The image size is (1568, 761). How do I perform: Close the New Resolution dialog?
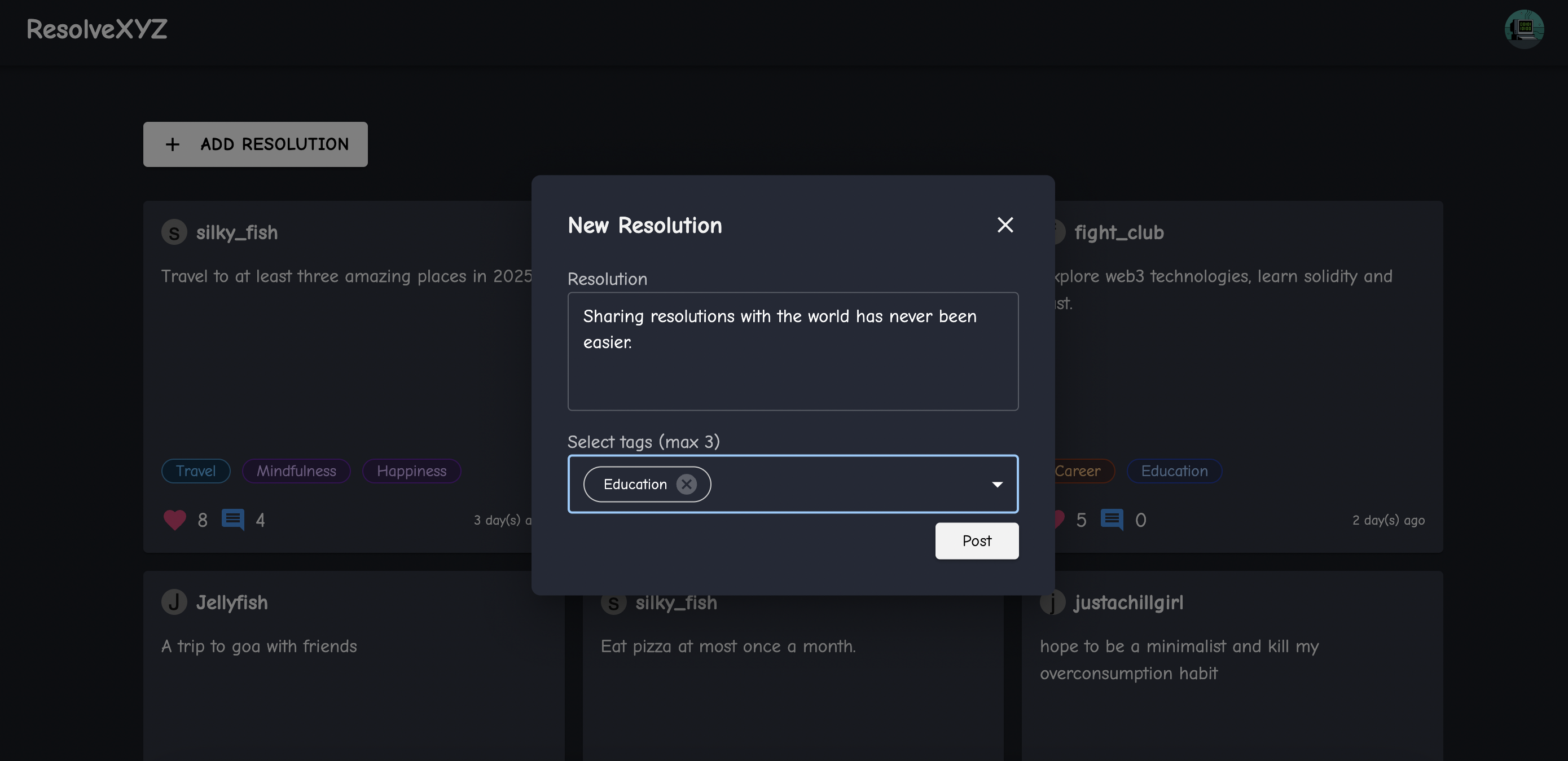(x=1005, y=225)
